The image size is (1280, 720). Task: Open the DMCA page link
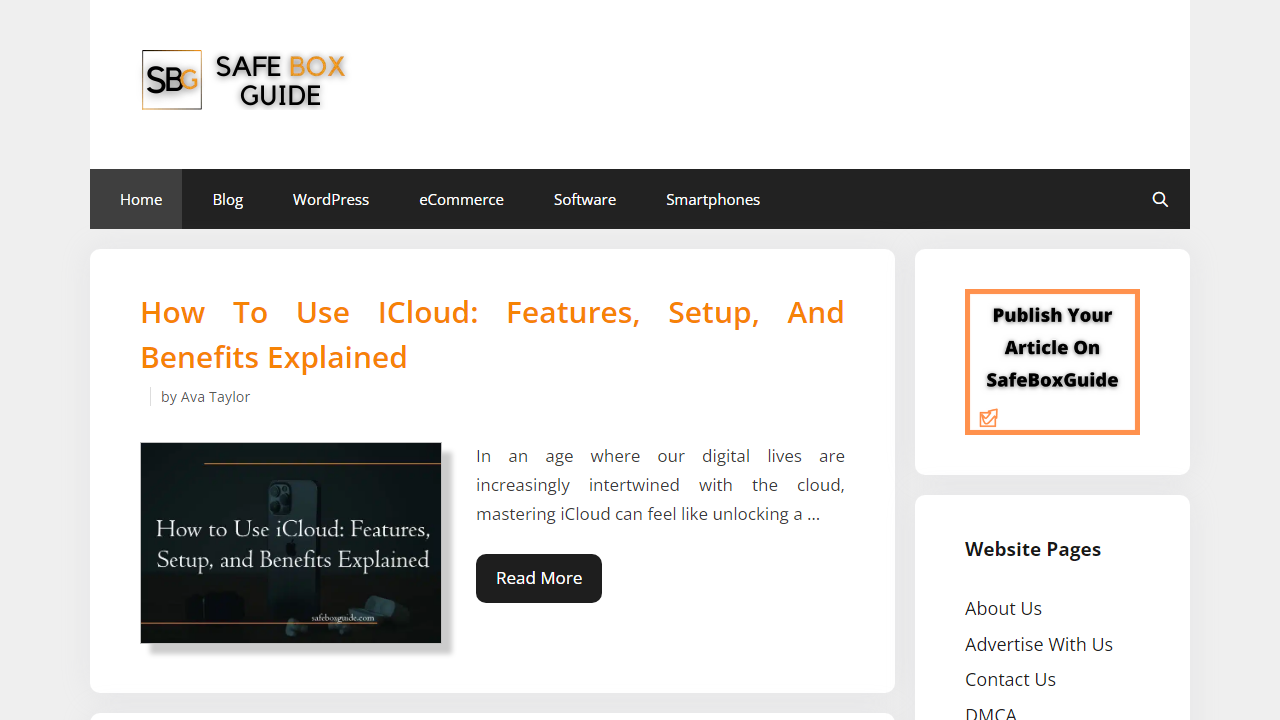pyautogui.click(x=991, y=713)
